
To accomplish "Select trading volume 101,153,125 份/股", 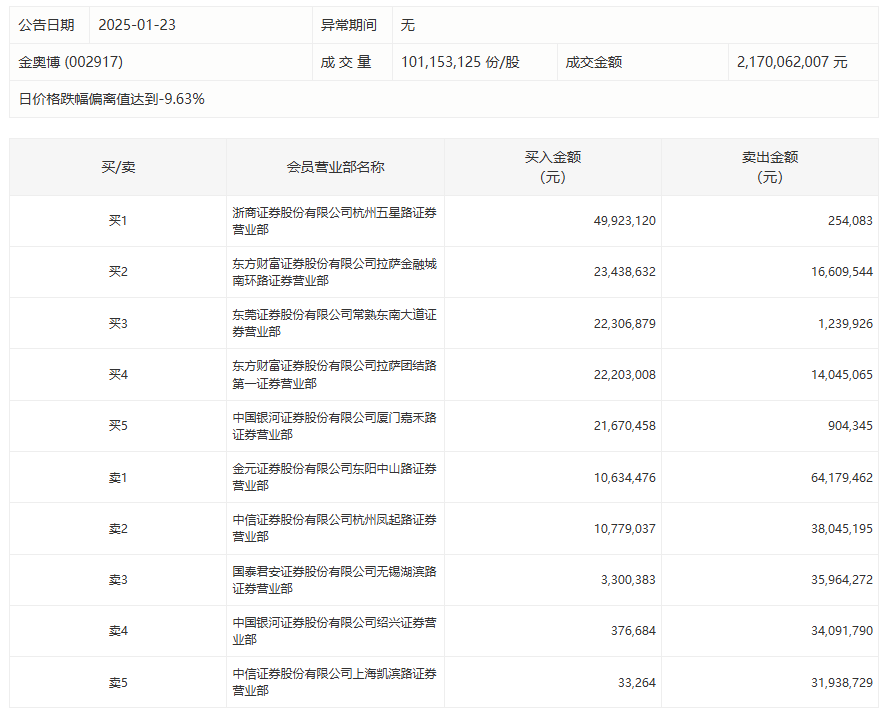I will pyautogui.click(x=460, y=62).
